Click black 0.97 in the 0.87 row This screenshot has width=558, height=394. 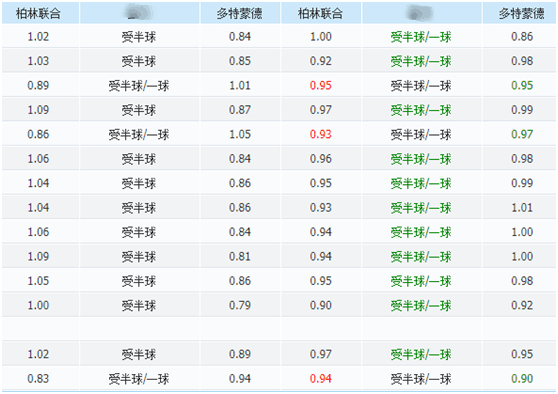tap(321, 110)
